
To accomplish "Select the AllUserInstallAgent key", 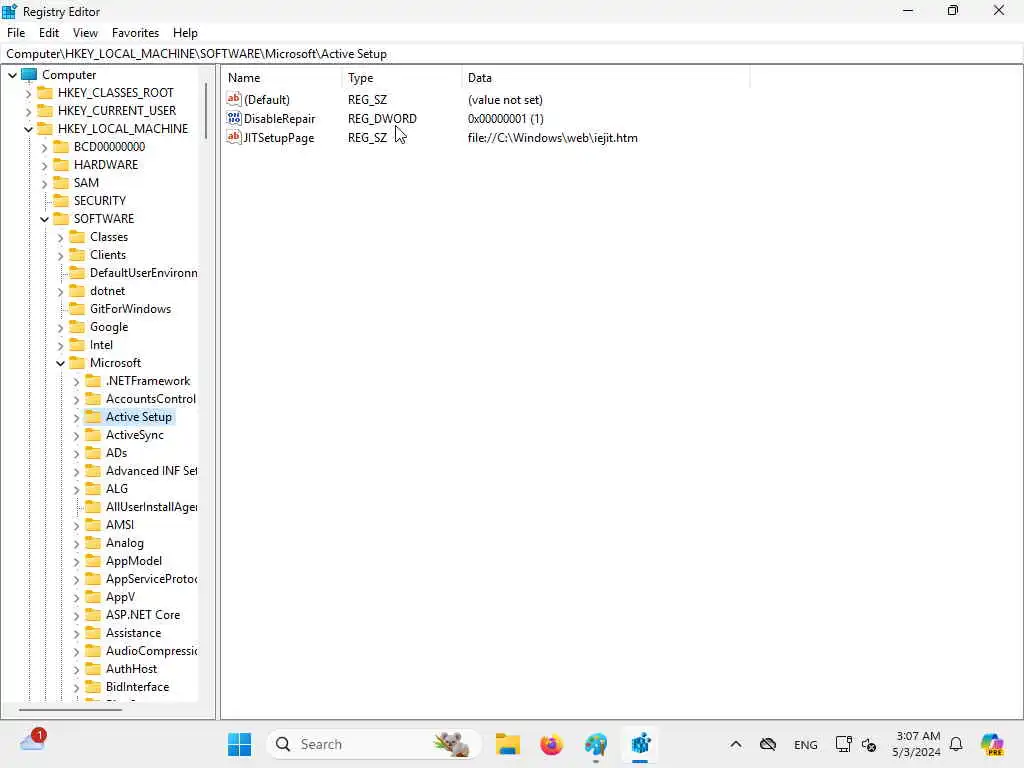I will [x=152, y=506].
